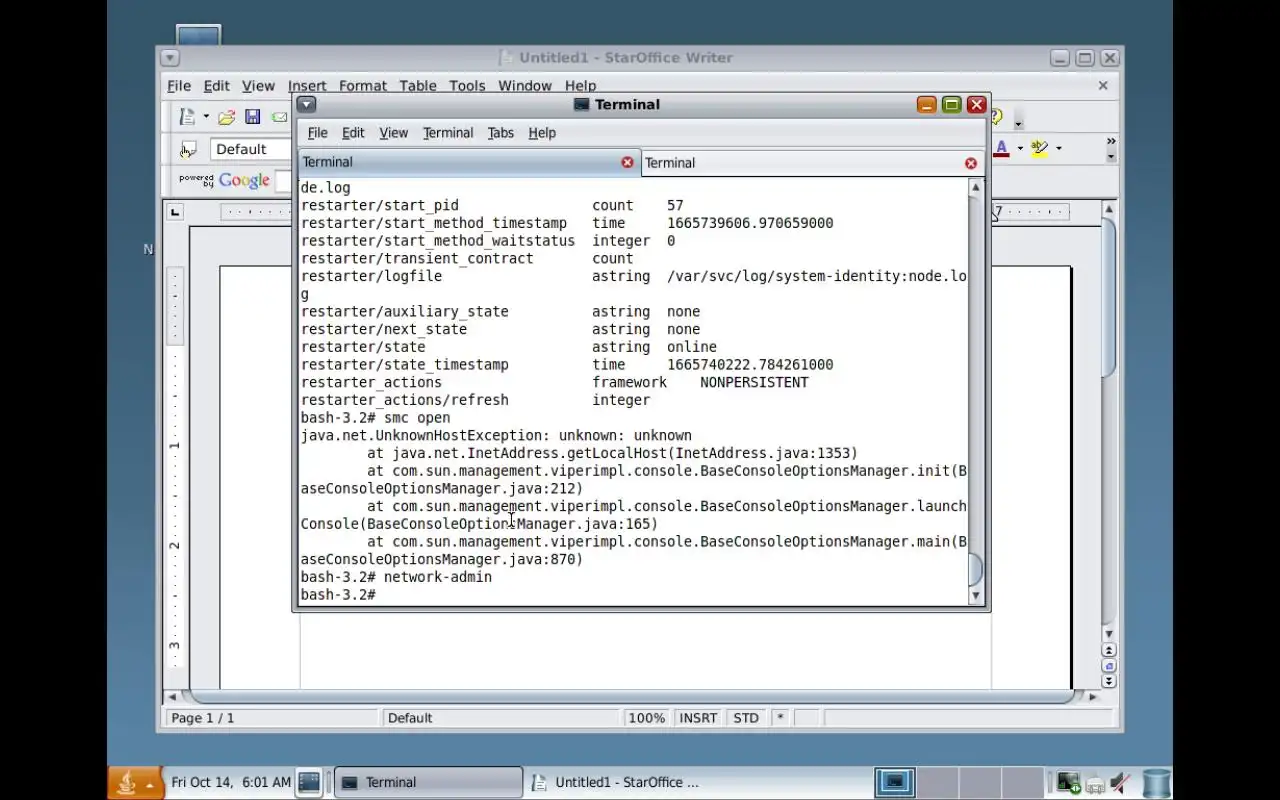
Task: Click the StarOffice horizontal scrollbar right arrow
Action: coord(1093,696)
